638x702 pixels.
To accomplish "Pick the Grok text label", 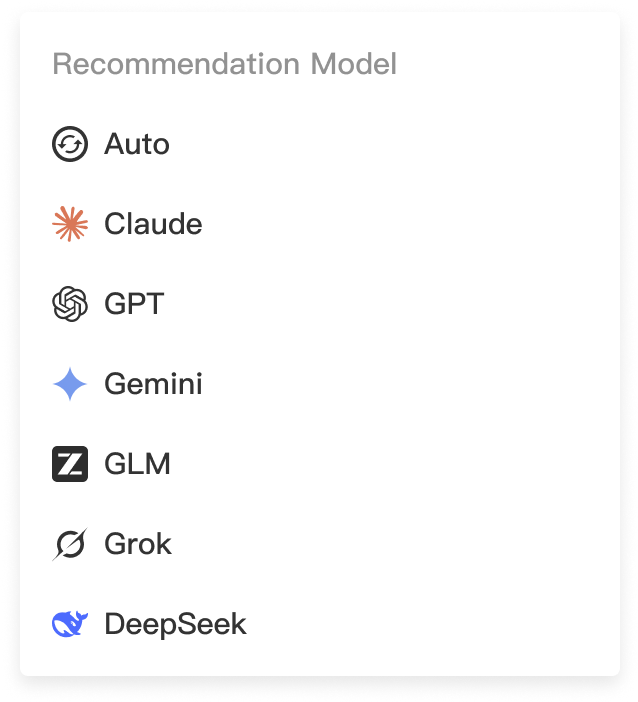I will coord(138,544).
